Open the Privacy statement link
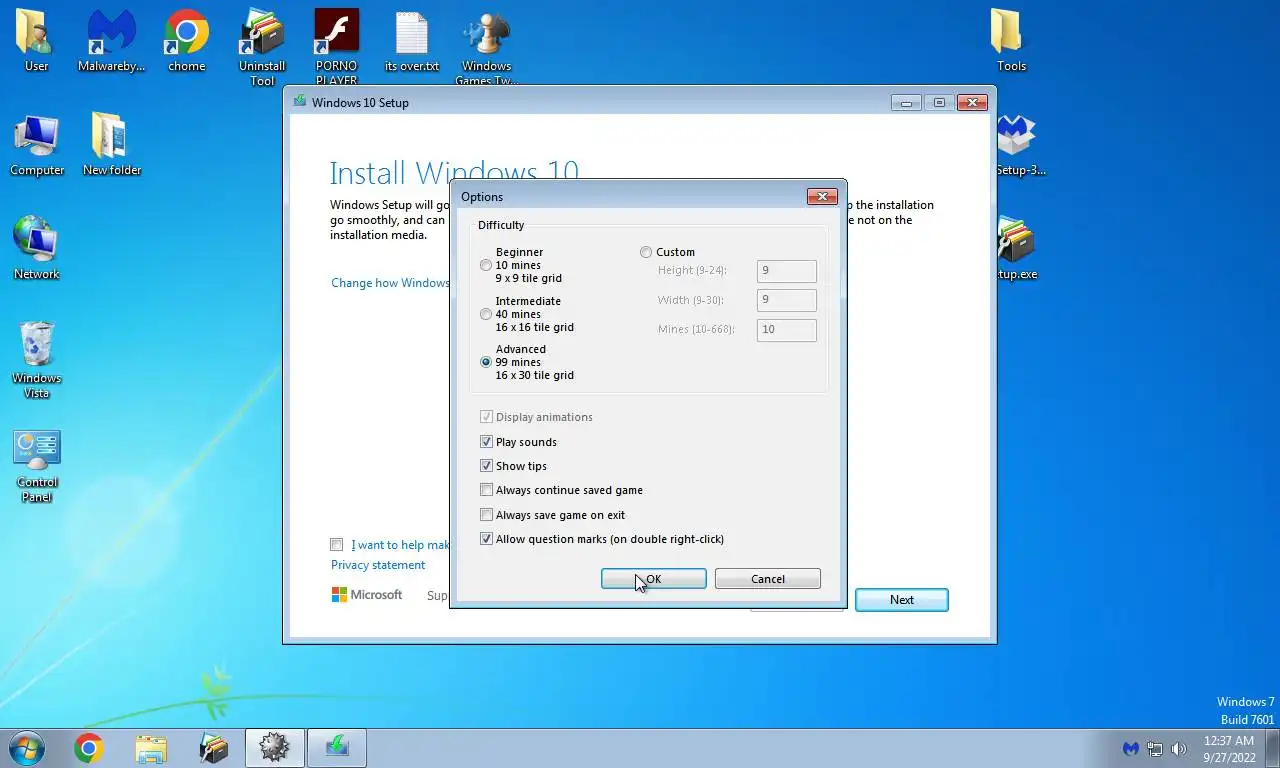 [x=378, y=565]
